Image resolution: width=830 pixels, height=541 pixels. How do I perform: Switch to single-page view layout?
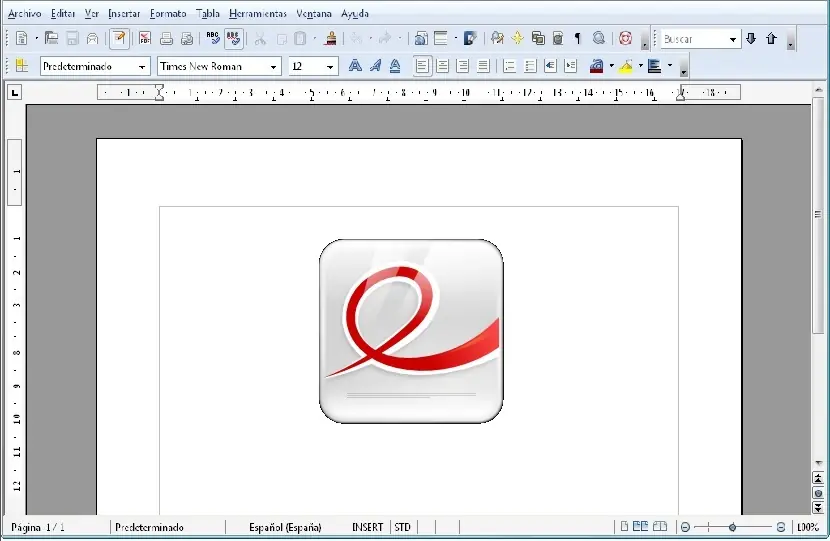click(x=624, y=527)
